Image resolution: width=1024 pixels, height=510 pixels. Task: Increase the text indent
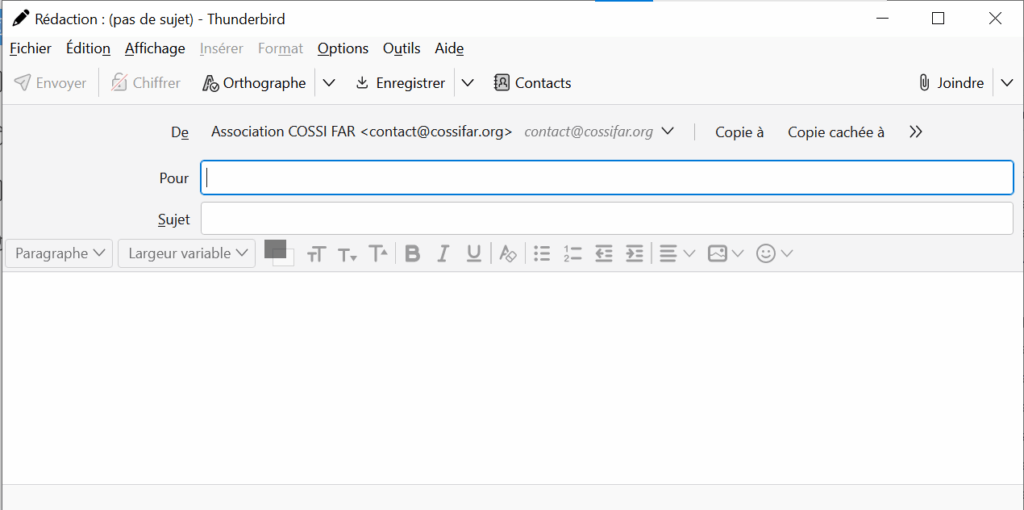[634, 254]
